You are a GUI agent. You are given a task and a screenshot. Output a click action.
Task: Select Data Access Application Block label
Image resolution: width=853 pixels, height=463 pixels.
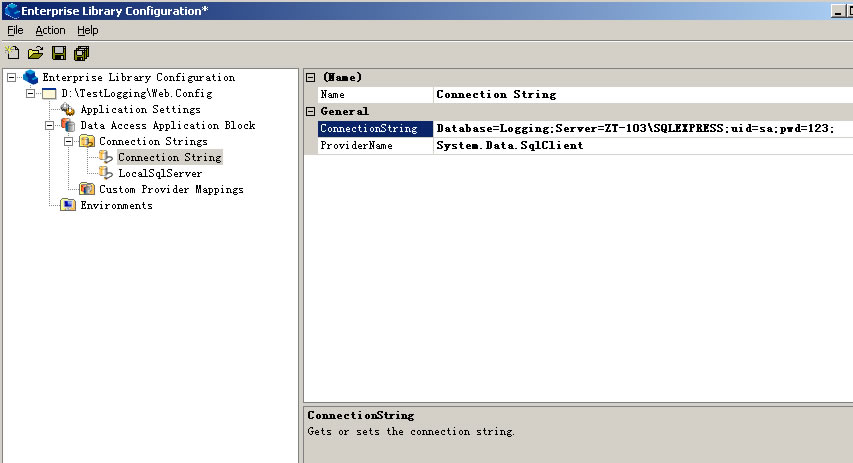click(x=168, y=126)
